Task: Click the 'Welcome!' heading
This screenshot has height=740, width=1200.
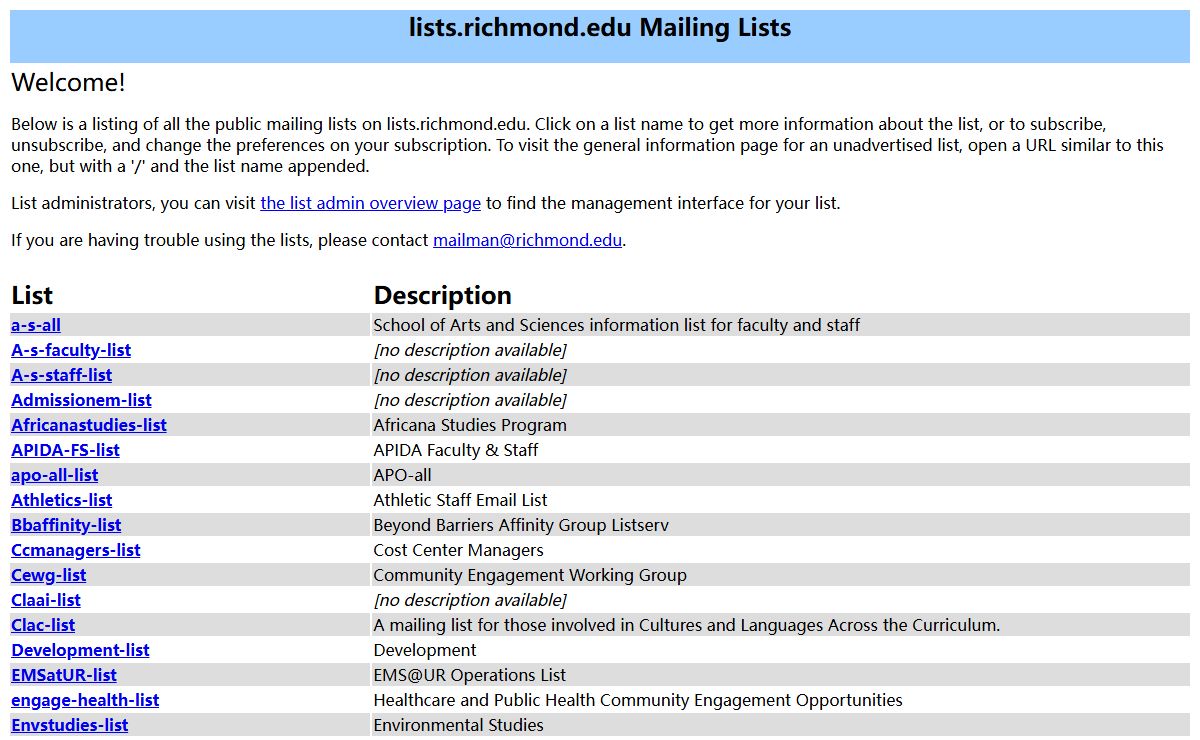Action: click(69, 82)
